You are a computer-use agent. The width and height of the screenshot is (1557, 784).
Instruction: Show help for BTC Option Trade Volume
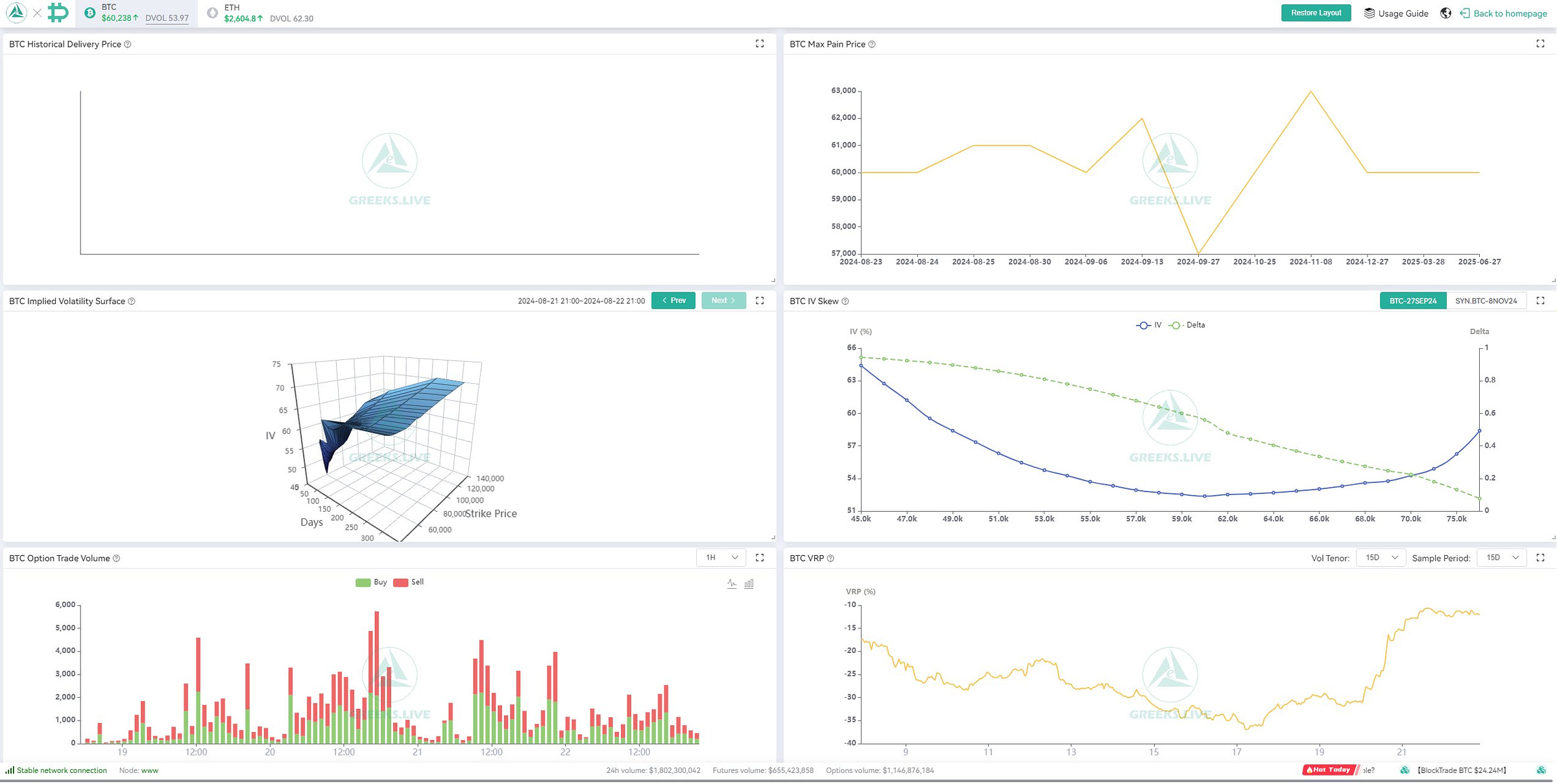117,558
